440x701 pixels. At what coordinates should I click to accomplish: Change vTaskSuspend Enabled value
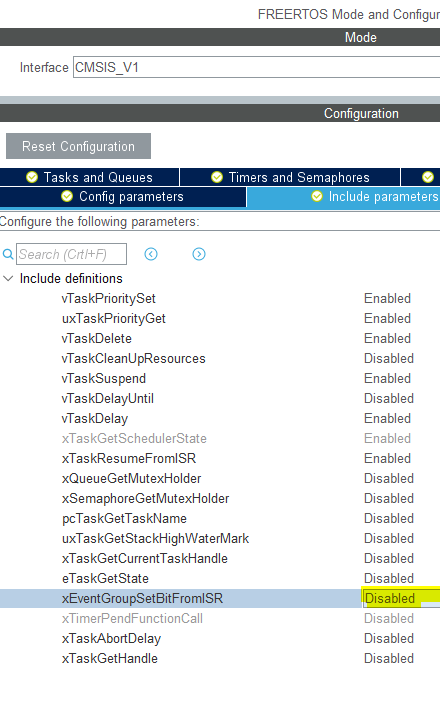coord(387,379)
